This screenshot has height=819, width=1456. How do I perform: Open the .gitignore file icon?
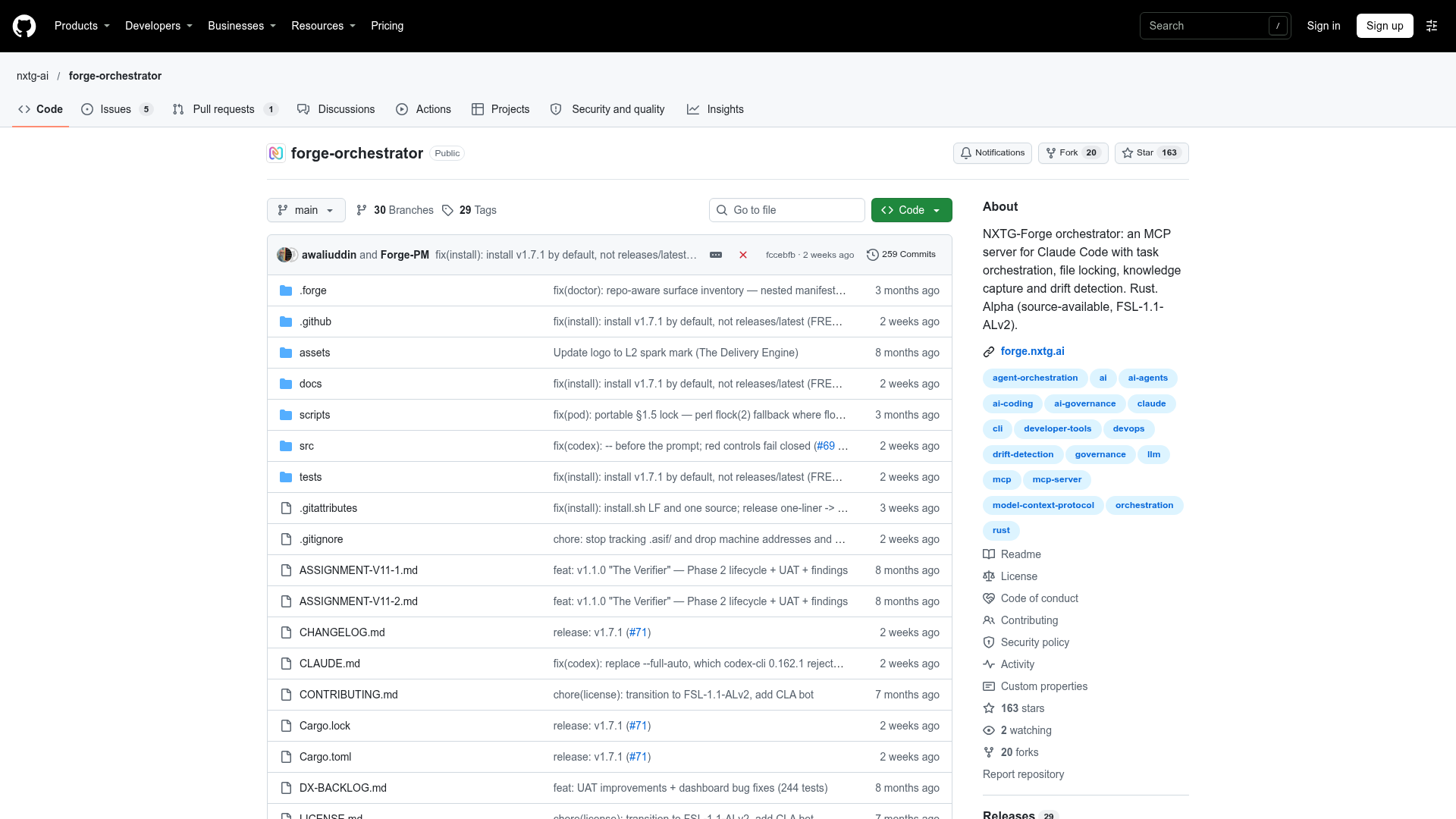pos(286,539)
